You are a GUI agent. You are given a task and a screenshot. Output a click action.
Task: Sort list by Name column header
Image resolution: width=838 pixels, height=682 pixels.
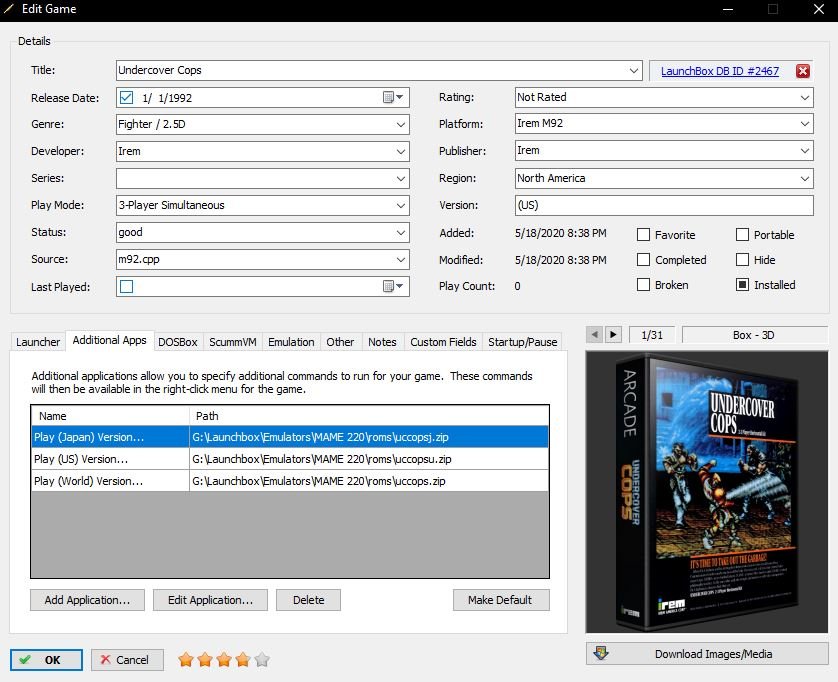[x=110, y=416]
